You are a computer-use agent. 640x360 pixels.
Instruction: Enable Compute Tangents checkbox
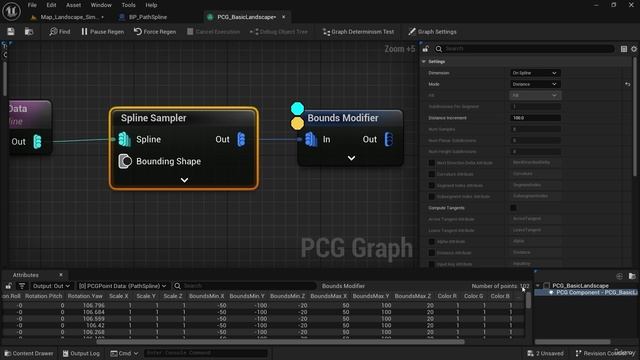pos(513,208)
